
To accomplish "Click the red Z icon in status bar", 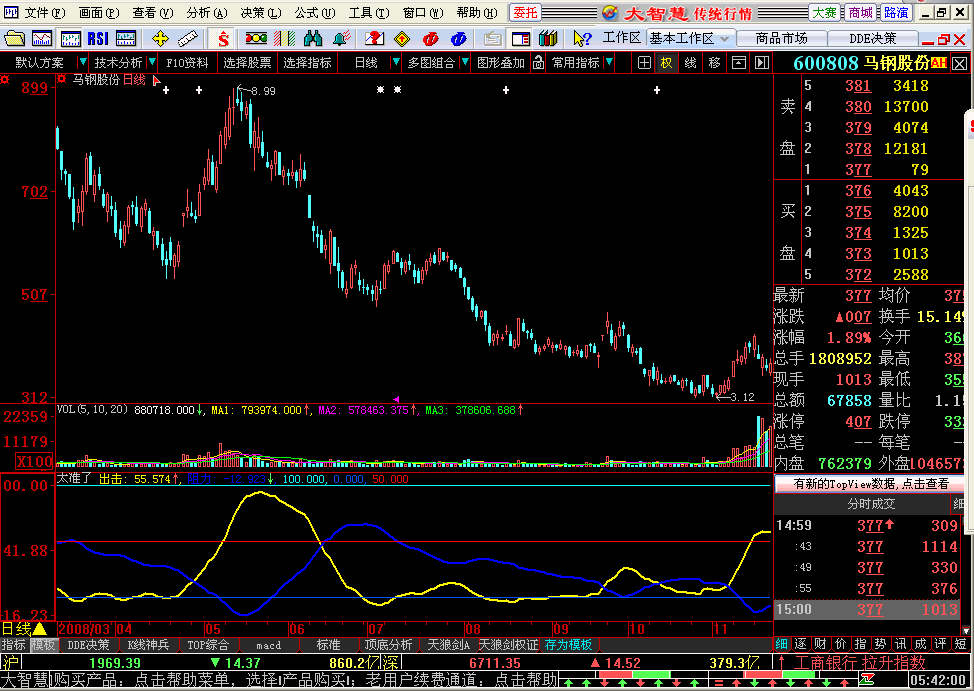I will point(867,681).
